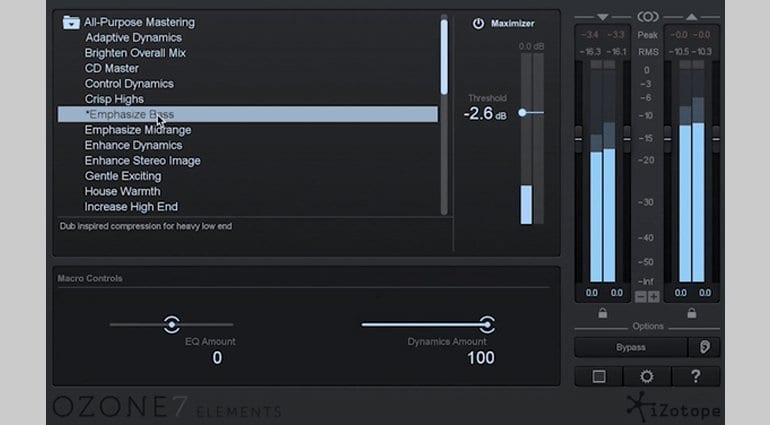Select the Increase High End preset

pyautogui.click(x=131, y=207)
